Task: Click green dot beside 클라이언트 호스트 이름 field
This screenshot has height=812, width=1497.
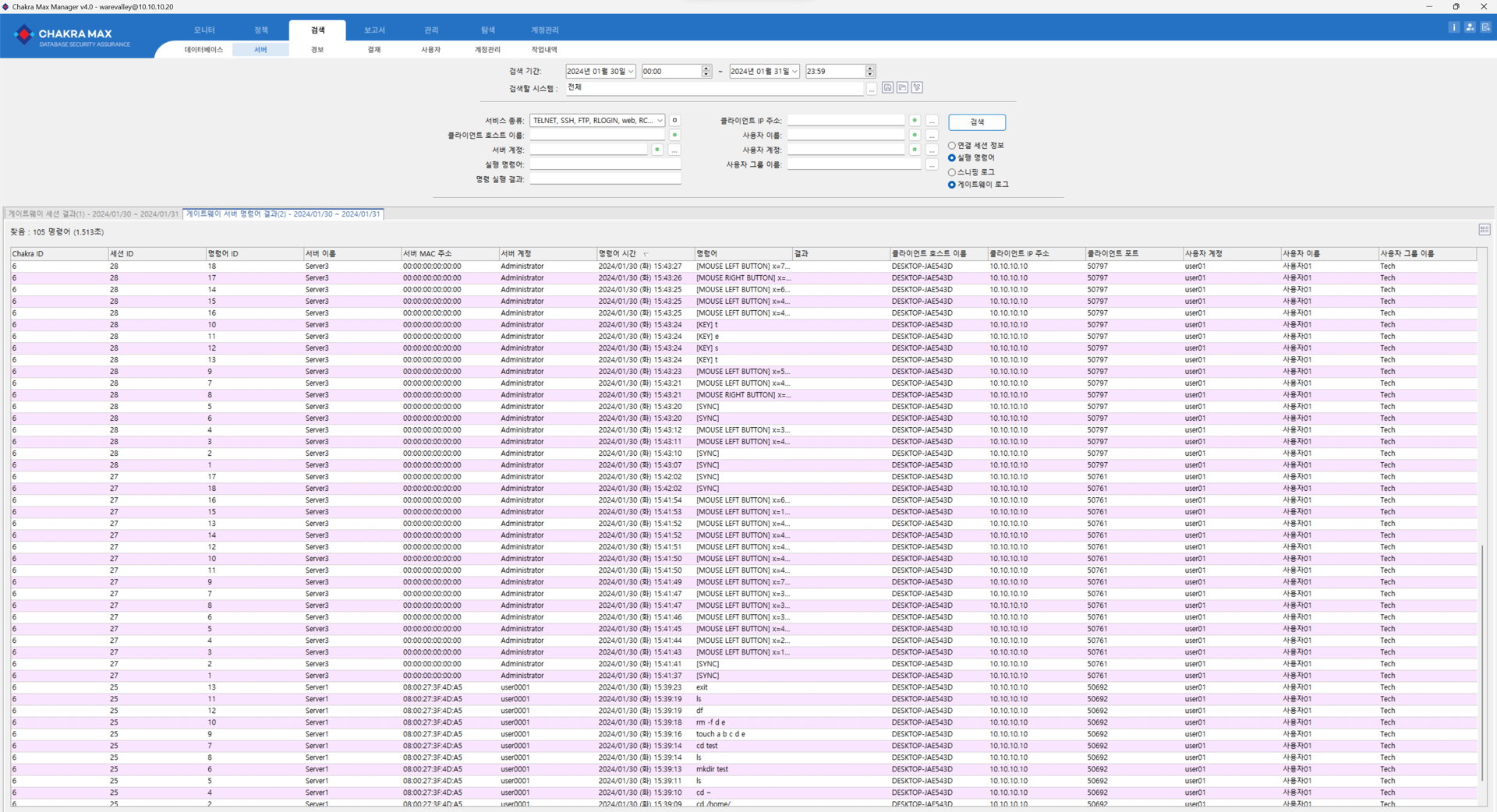Action: pos(675,135)
